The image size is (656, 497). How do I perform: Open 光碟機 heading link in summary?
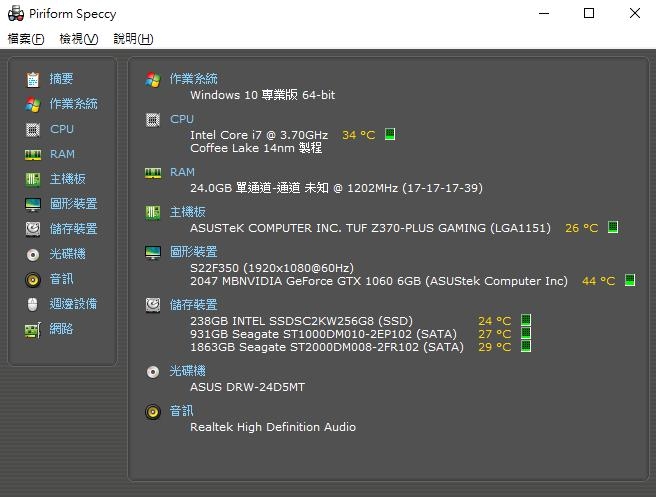[x=187, y=371]
